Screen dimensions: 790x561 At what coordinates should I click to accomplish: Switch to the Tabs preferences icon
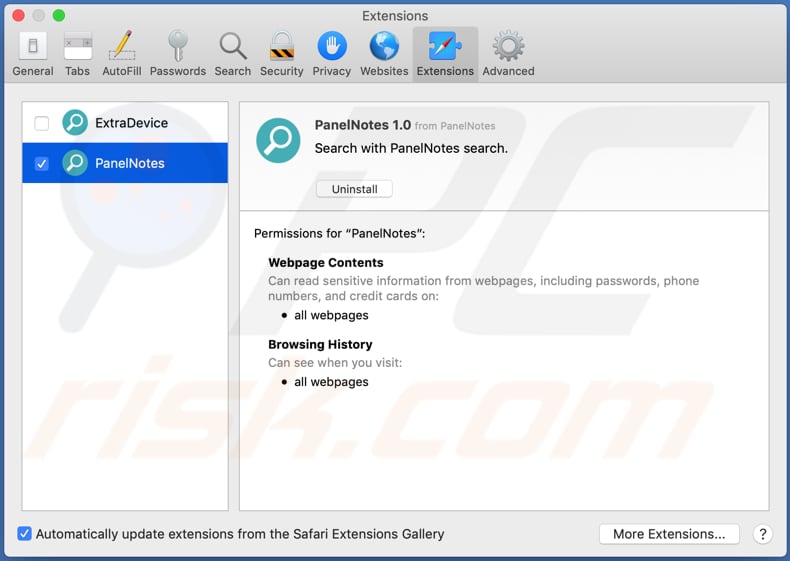tap(77, 54)
